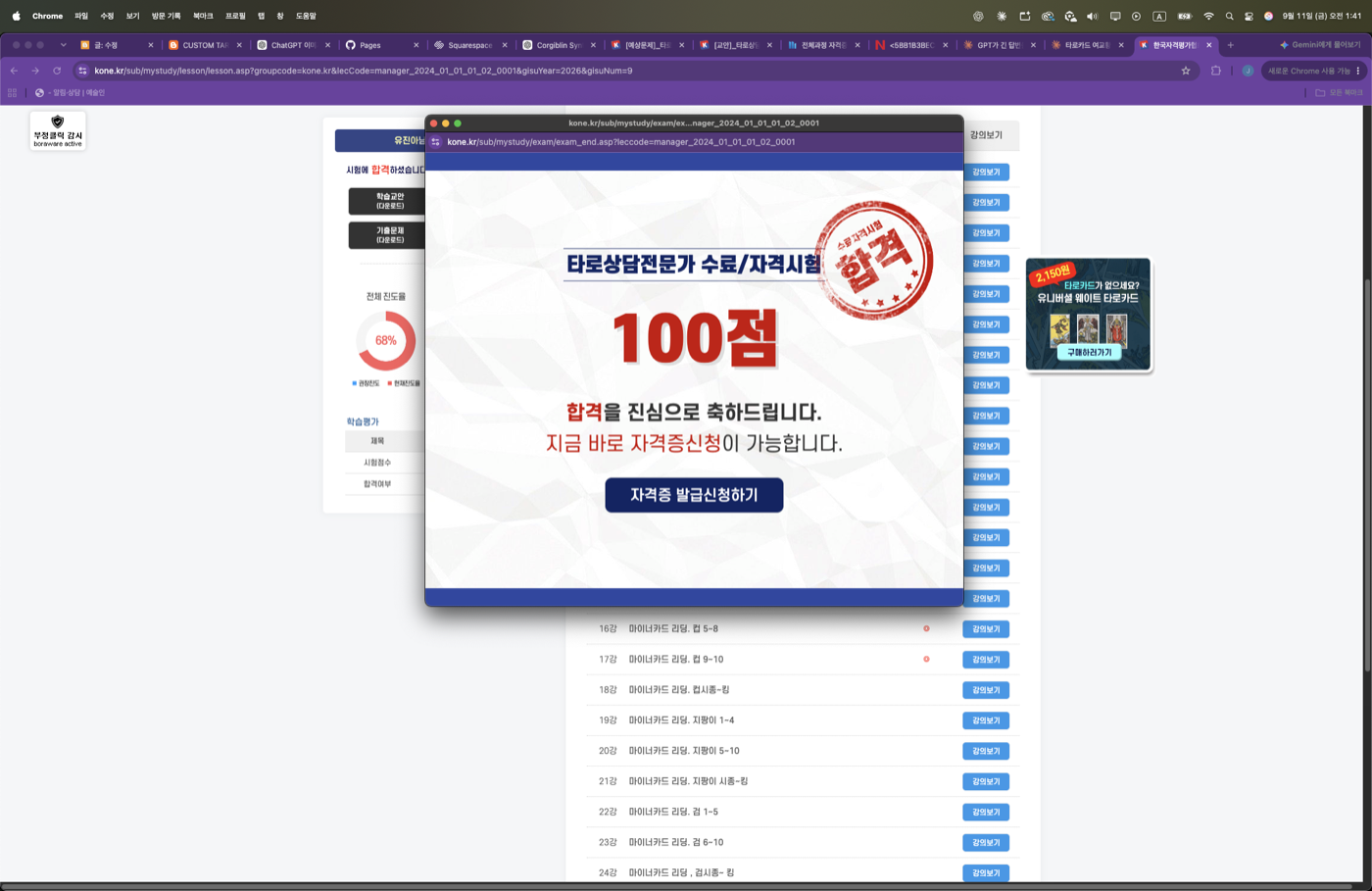Screen dimensions: 1372x891
Task: Click Gemini에게 물어보기 button
Action: coord(1319,45)
